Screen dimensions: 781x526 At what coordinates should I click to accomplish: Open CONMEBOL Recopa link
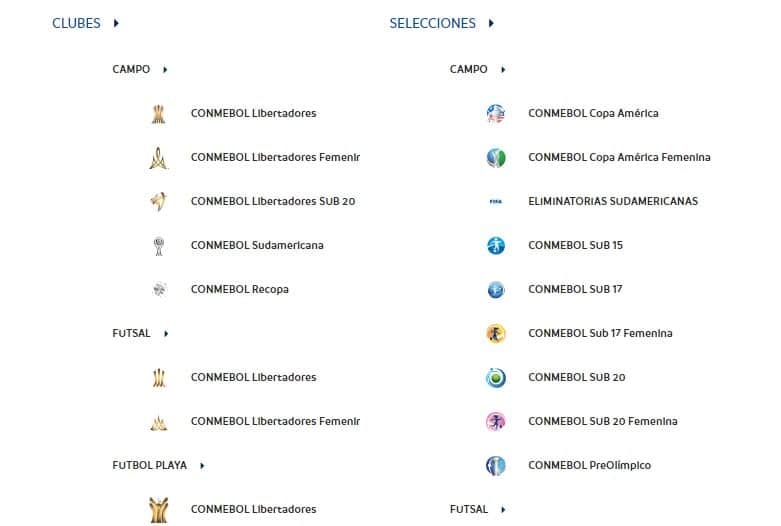(x=240, y=289)
